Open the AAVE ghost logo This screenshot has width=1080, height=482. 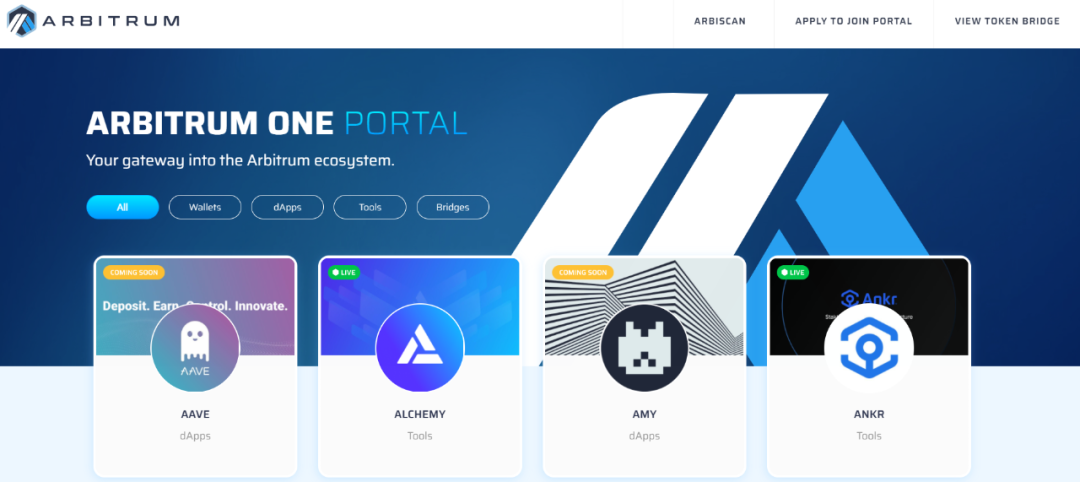195,348
